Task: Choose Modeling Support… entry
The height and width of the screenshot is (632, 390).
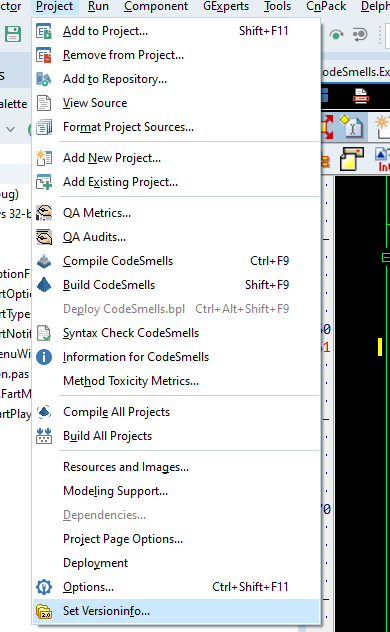Action: tap(176, 491)
